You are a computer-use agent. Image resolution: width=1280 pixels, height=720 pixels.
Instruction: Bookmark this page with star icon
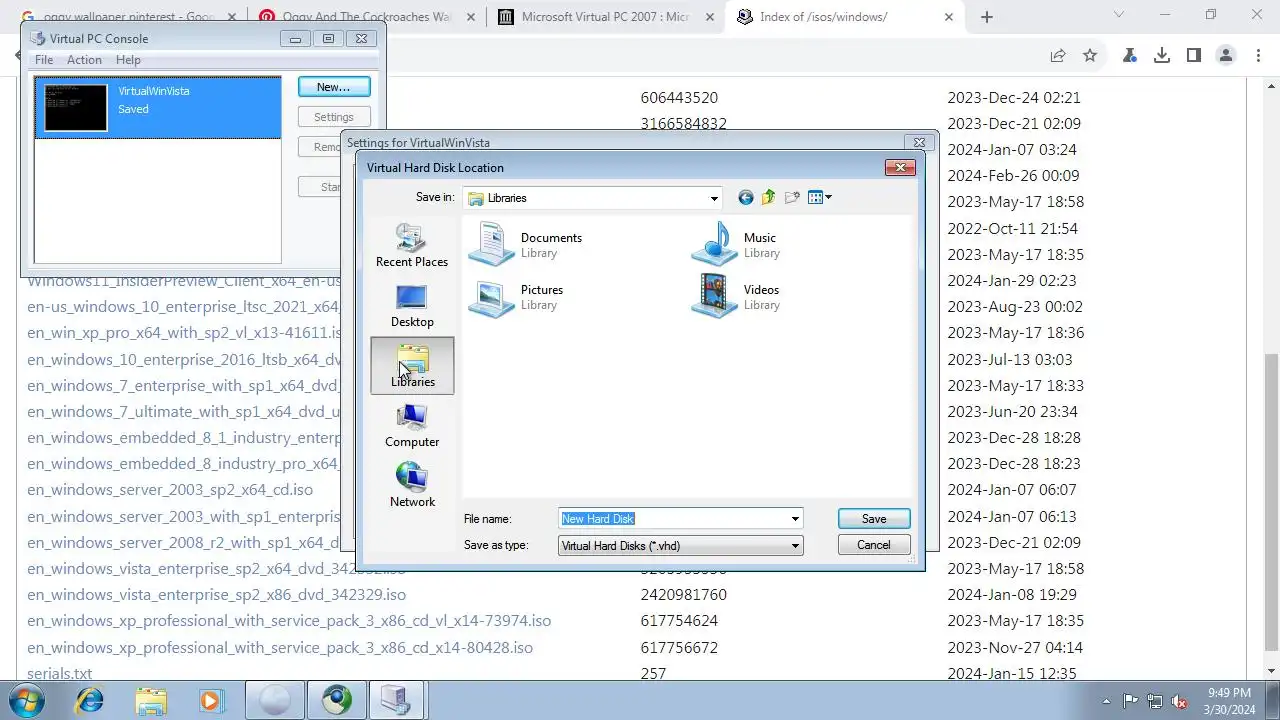click(x=1090, y=56)
